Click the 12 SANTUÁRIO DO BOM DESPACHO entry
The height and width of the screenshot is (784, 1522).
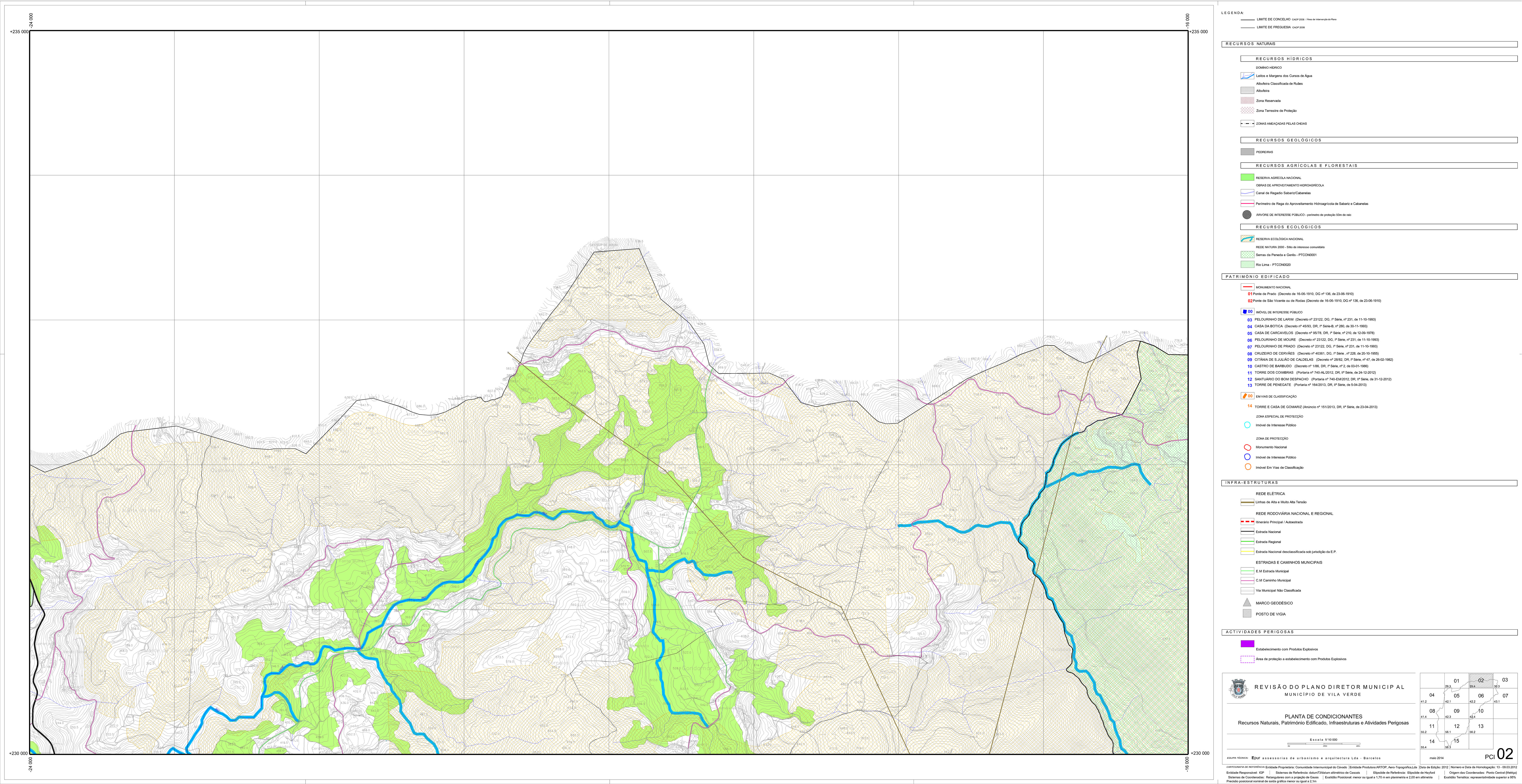[x=1319, y=379]
